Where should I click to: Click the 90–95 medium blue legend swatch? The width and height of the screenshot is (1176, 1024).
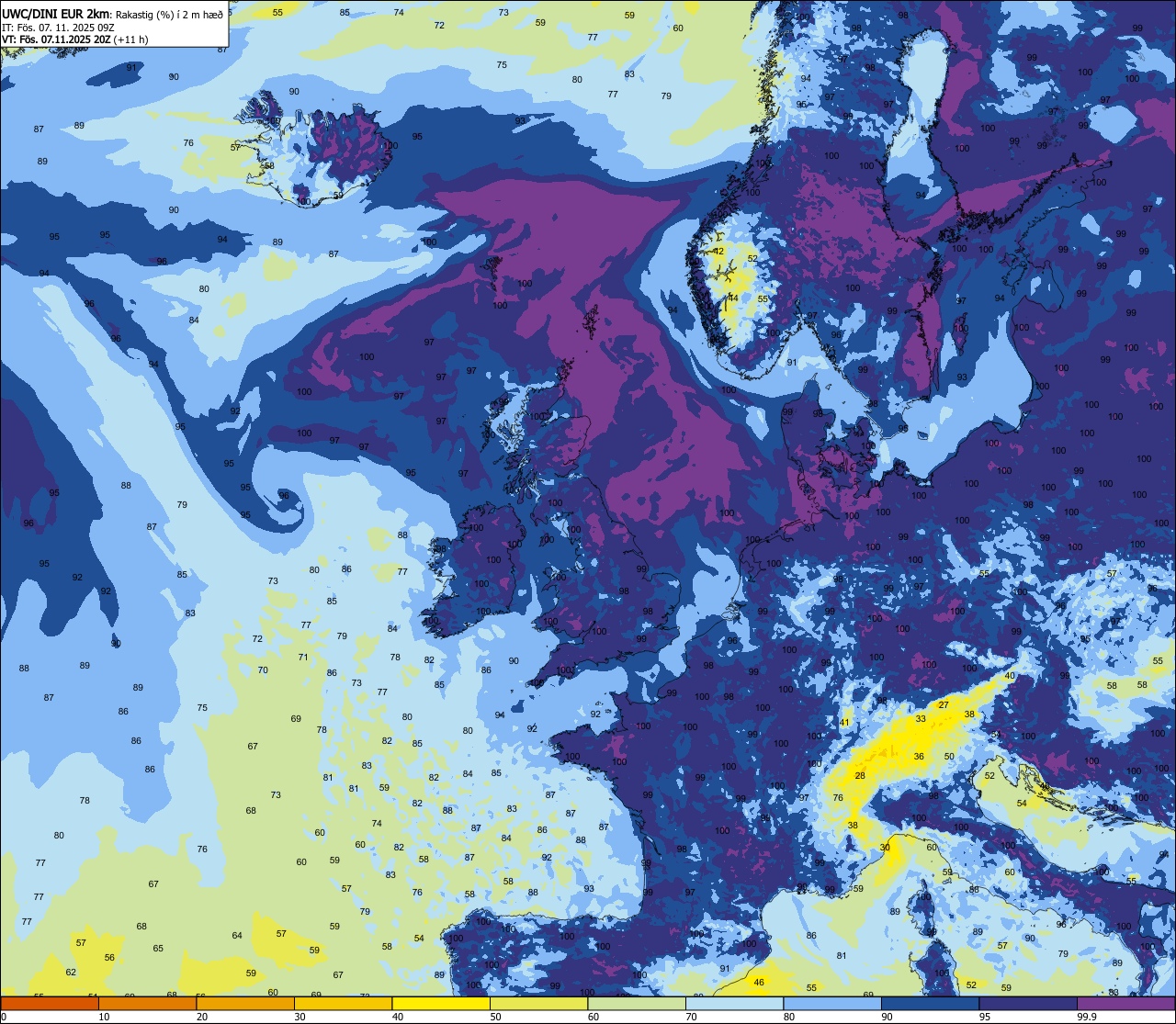pos(931,1003)
